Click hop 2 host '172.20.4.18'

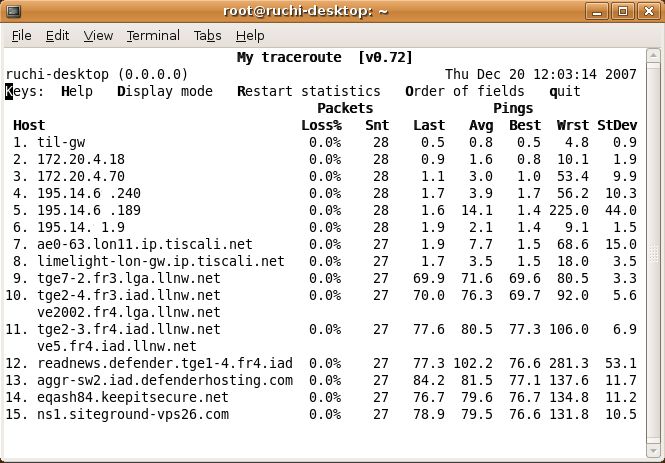81,160
